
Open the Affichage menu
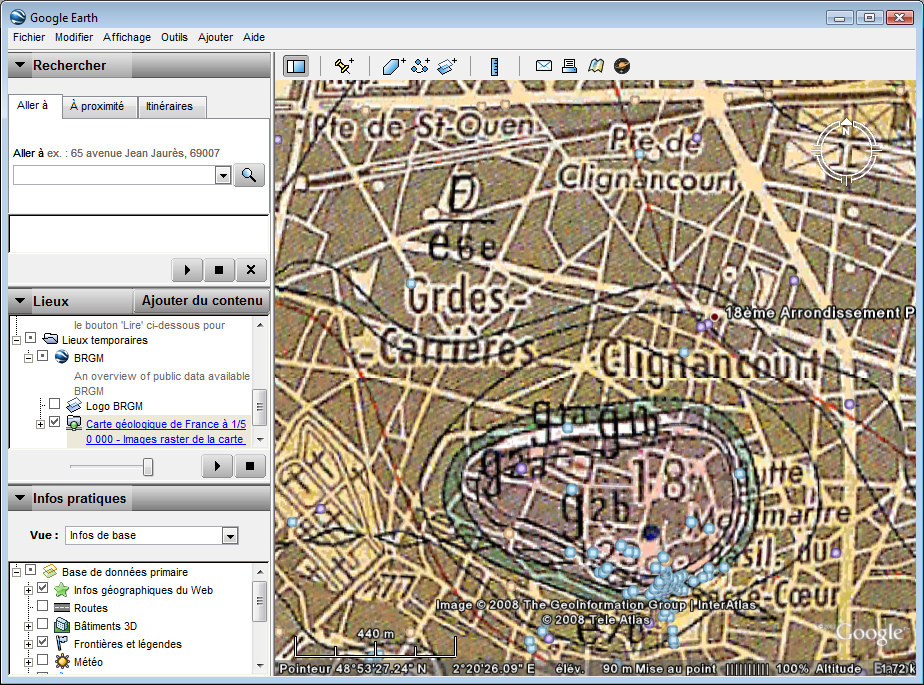127,37
